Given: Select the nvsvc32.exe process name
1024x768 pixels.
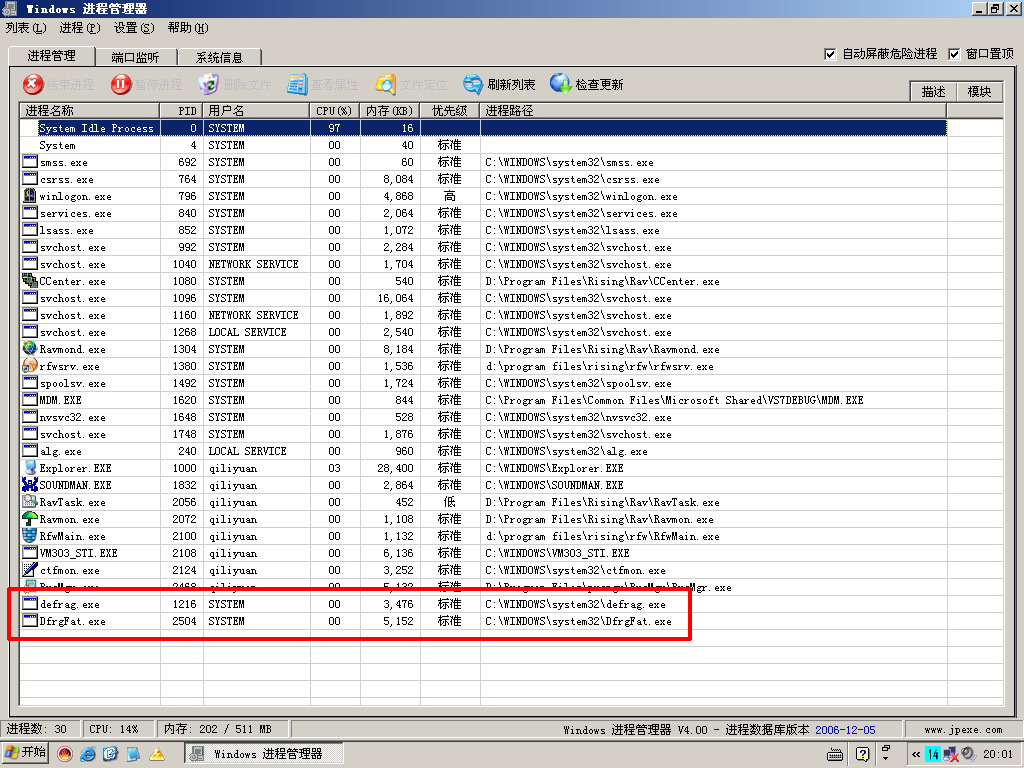Looking at the screenshot, I should pos(72,417).
